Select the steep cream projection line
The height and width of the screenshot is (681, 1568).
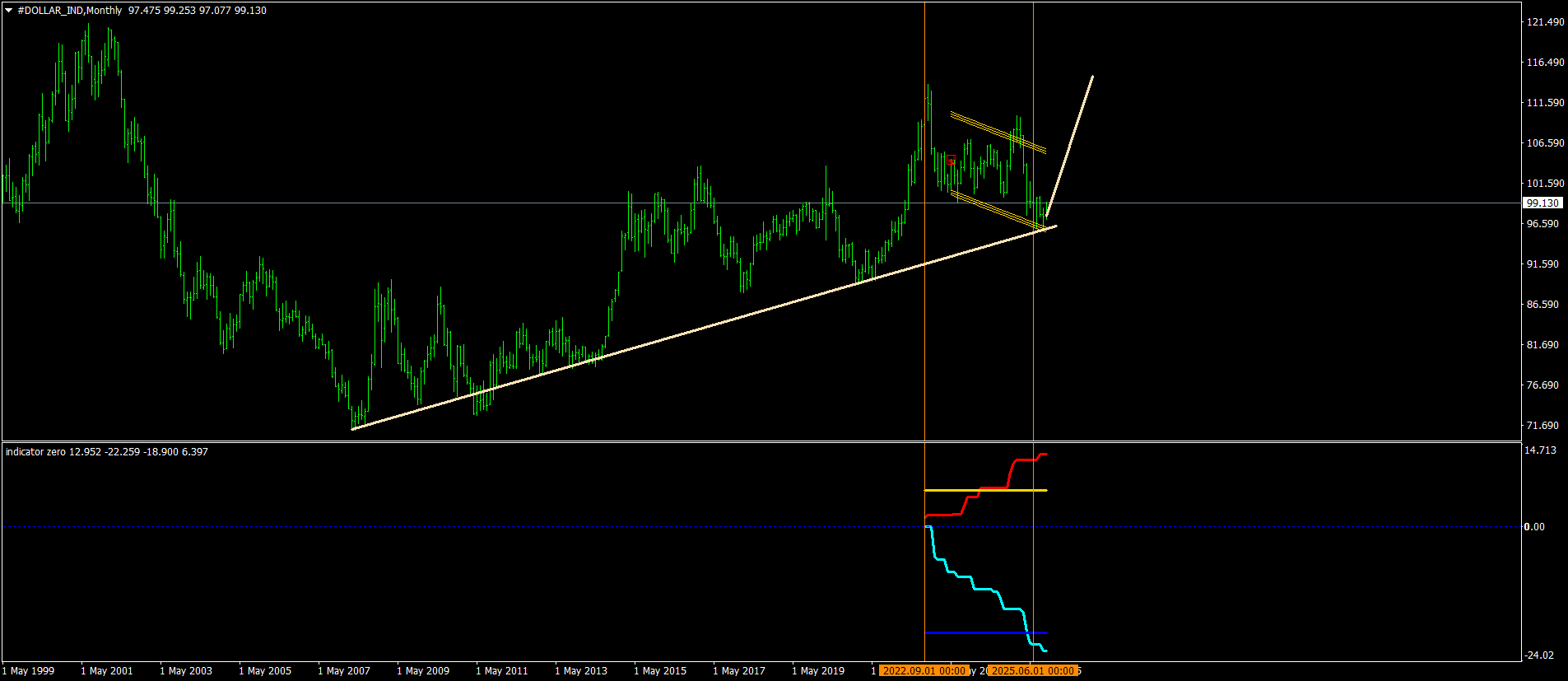(1070, 145)
